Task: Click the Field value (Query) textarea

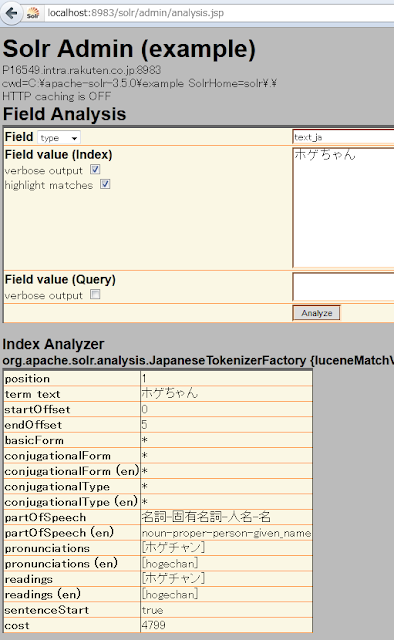Action: pyautogui.click(x=343, y=287)
